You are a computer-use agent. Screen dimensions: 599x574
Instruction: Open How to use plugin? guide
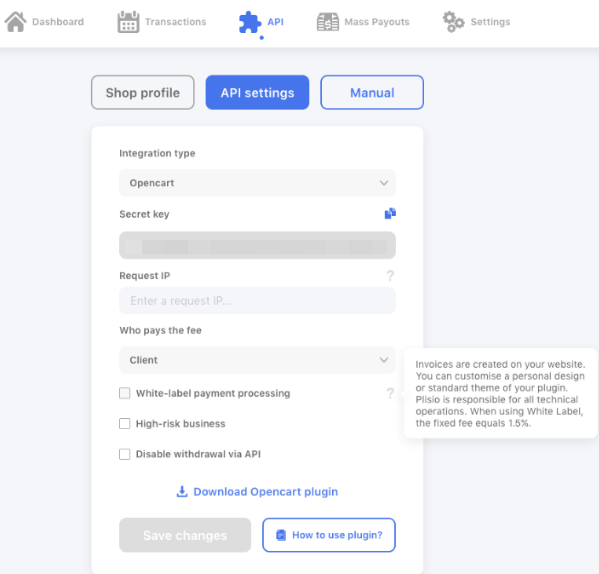point(329,535)
